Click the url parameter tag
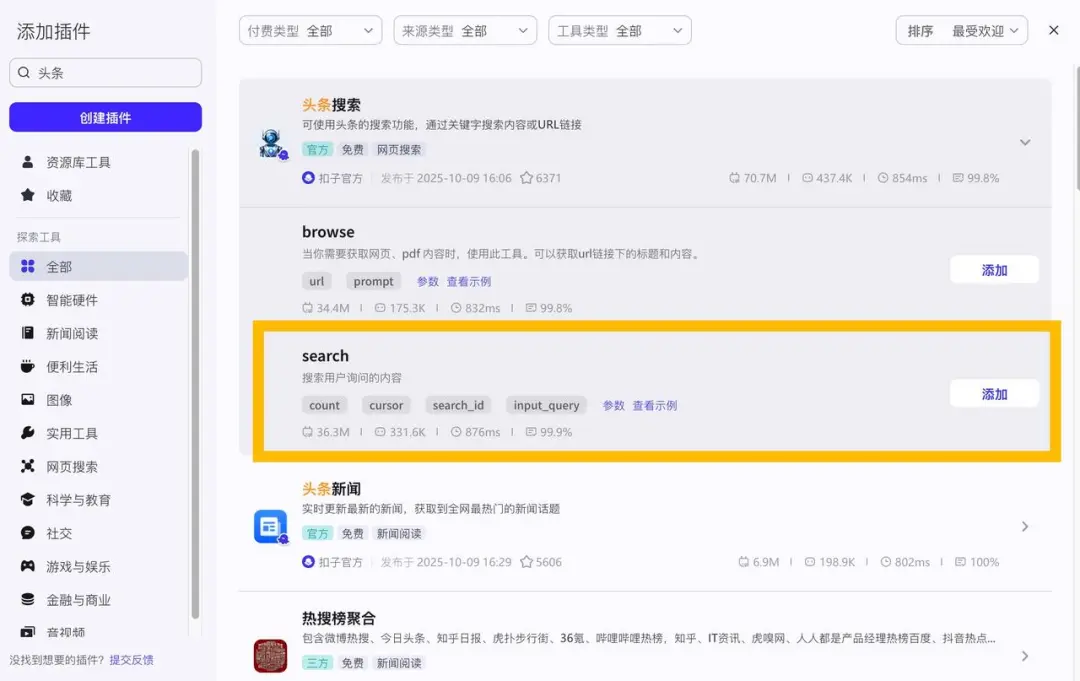 tap(317, 281)
